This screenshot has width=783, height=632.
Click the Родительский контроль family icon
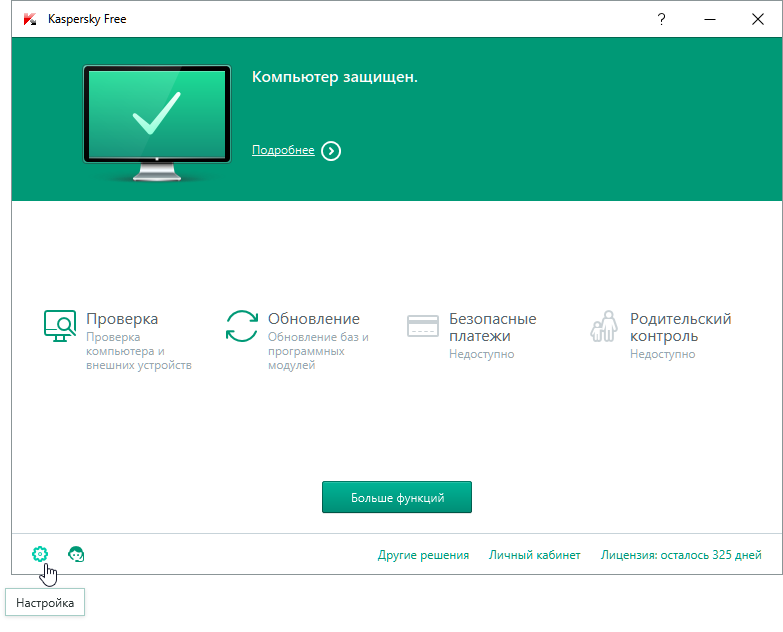click(604, 326)
